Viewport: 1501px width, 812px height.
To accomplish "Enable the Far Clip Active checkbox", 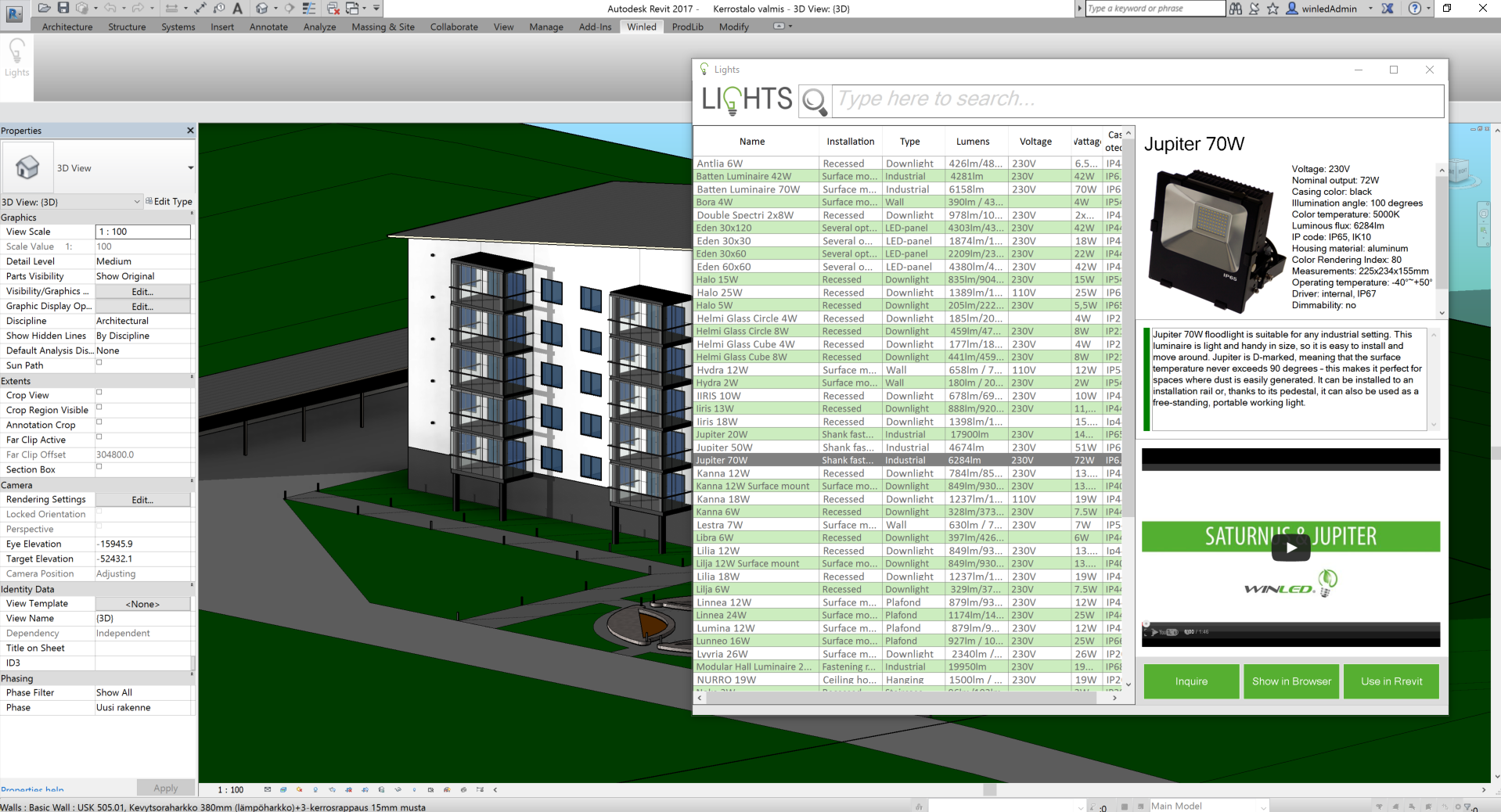I will [x=99, y=437].
